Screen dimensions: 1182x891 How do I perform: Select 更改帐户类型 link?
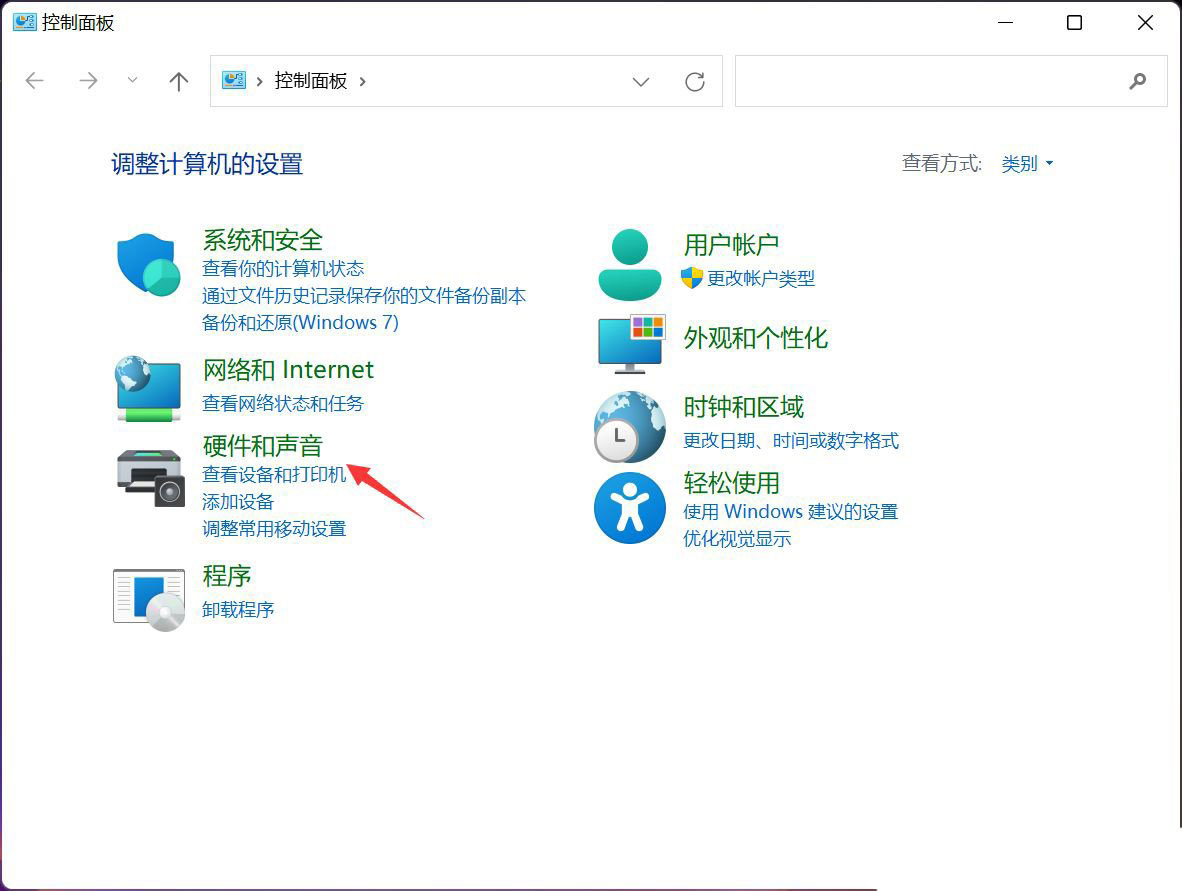tap(764, 279)
